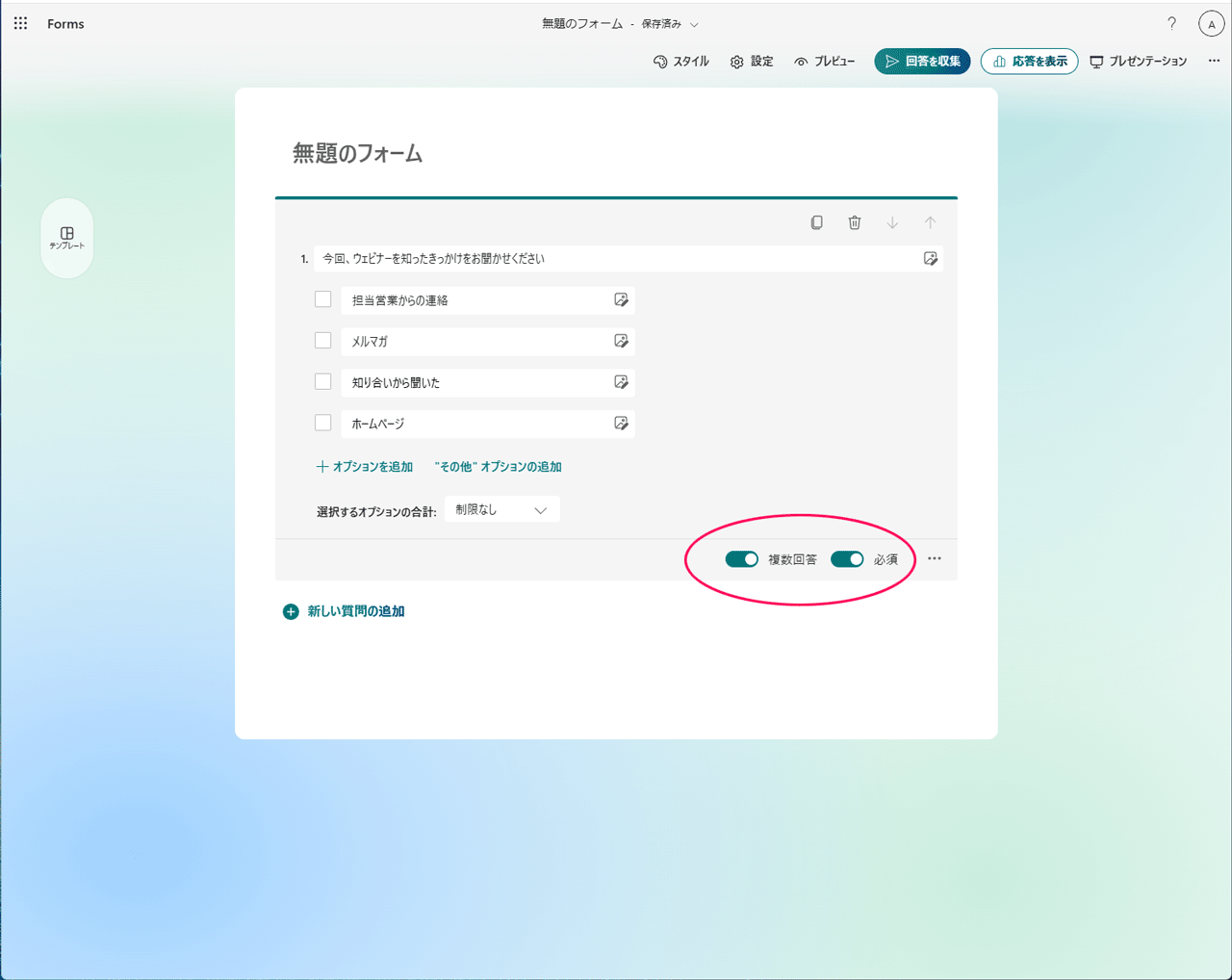Open the スタイル (style) panel

coord(681,61)
